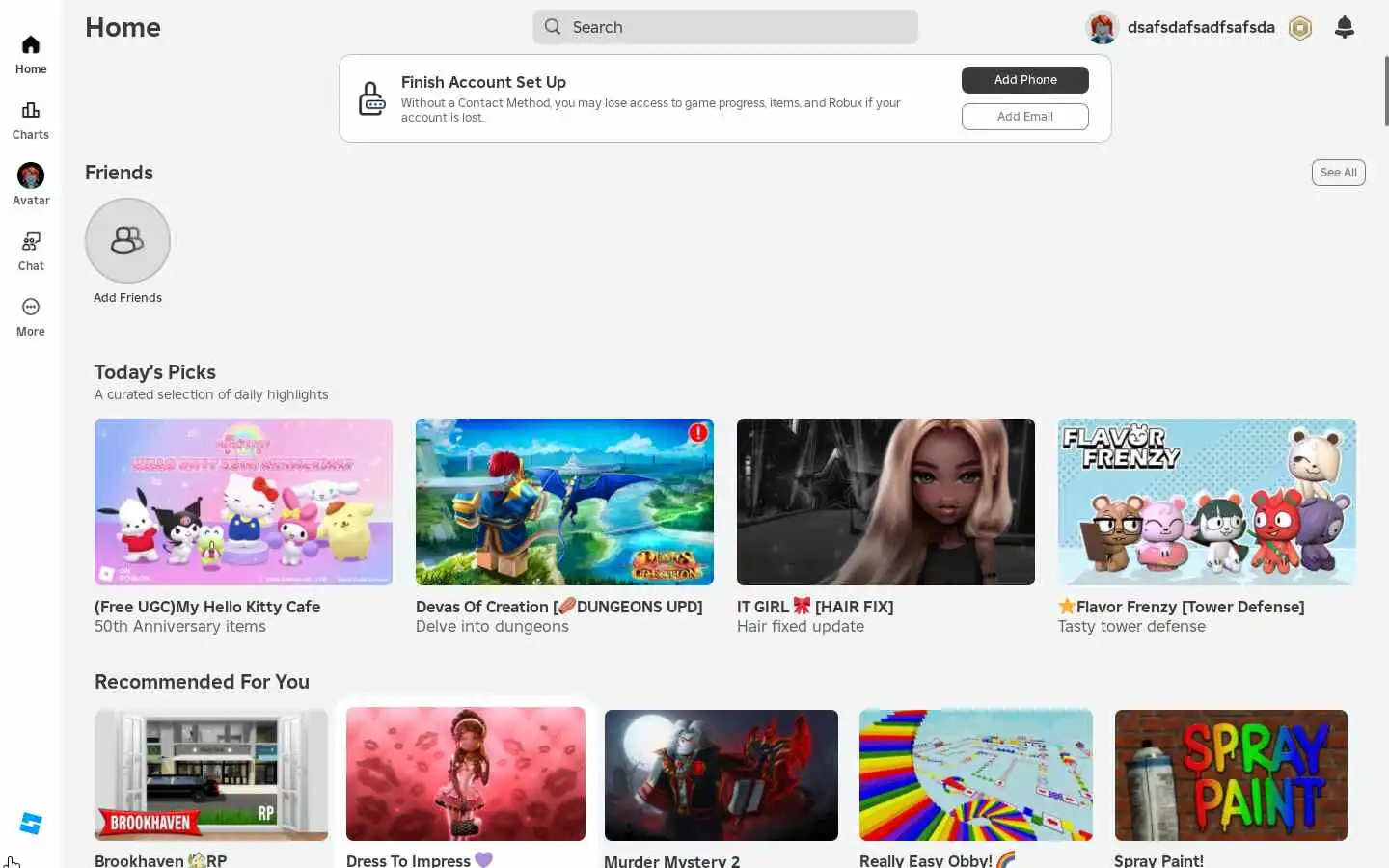
Task: Click '50th Anniversary items' subtitle
Action: click(180, 627)
